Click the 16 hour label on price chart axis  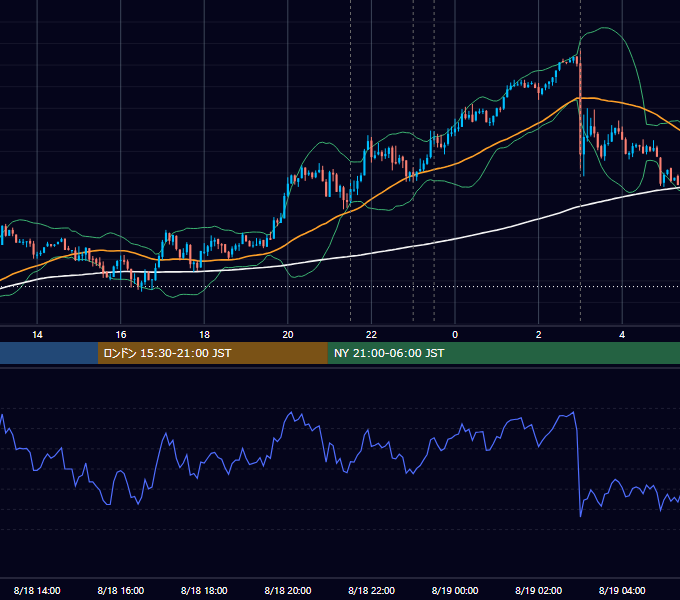[x=121, y=335]
